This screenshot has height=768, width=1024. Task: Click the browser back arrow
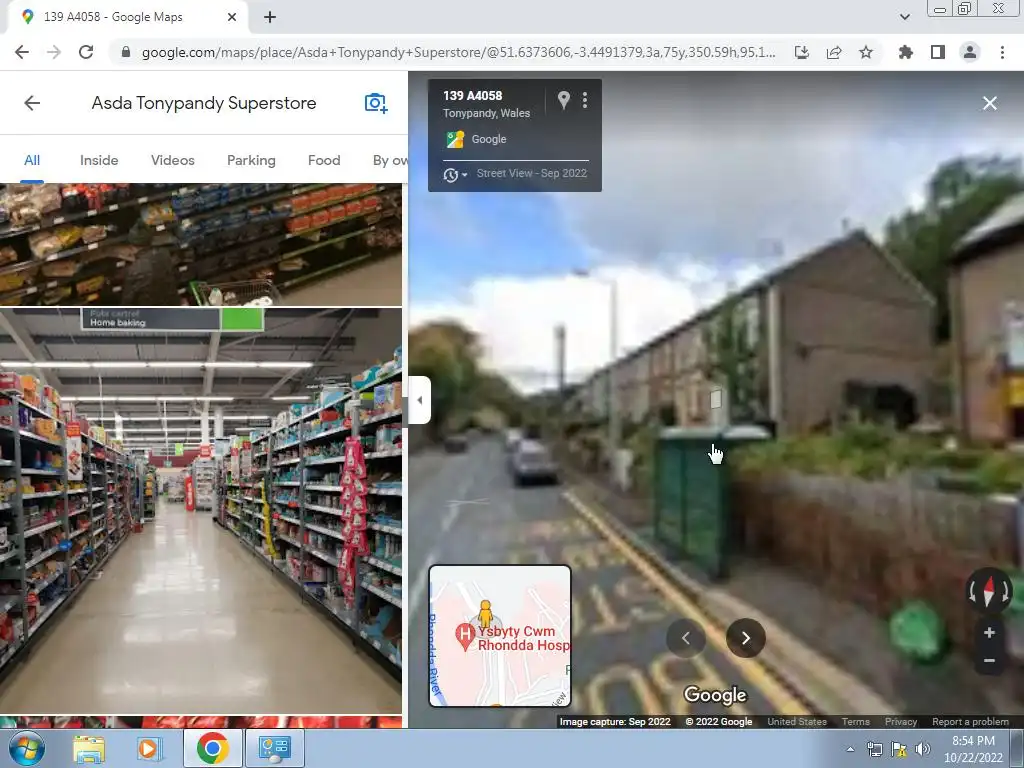[x=22, y=52]
